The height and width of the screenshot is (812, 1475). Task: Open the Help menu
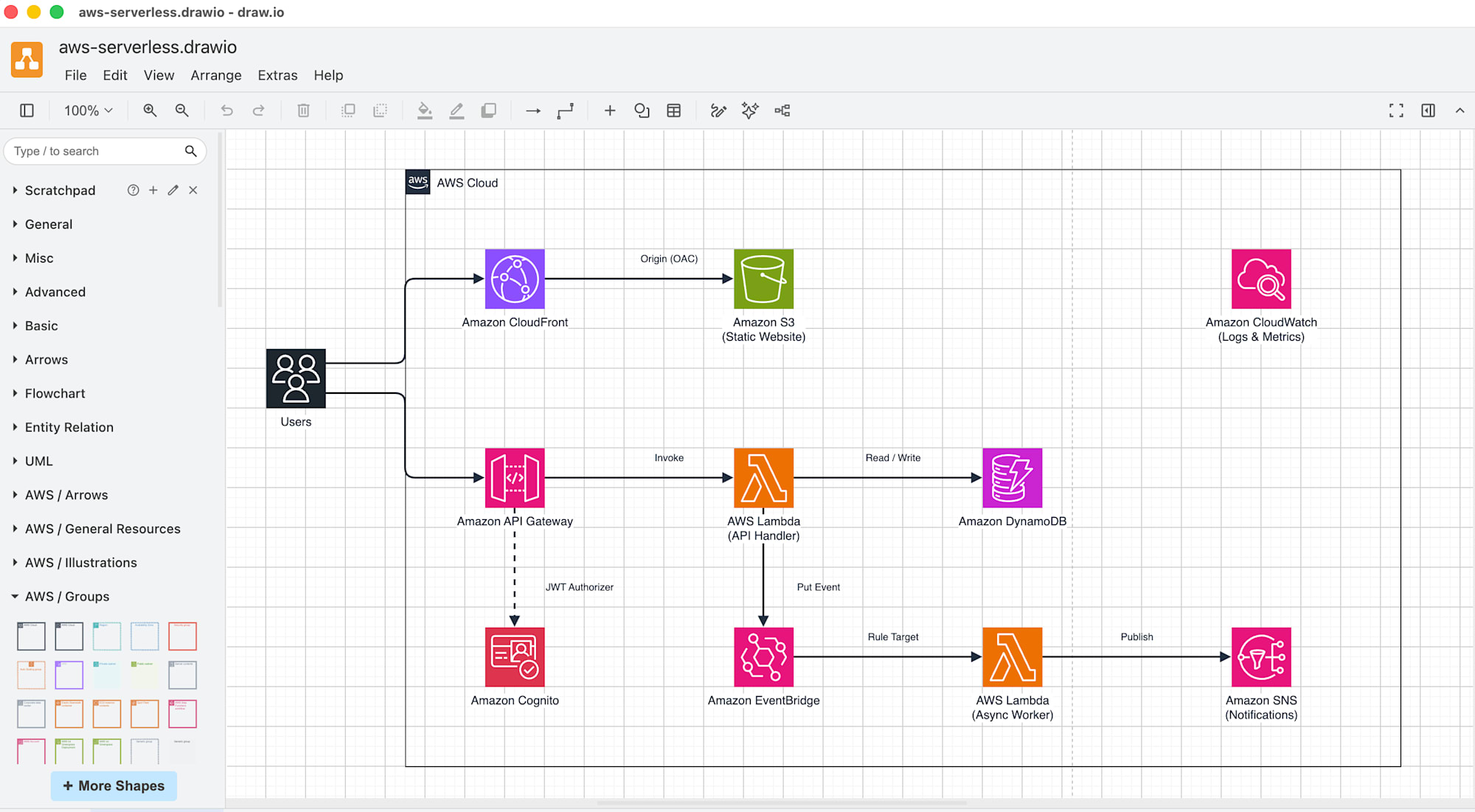pyautogui.click(x=328, y=75)
